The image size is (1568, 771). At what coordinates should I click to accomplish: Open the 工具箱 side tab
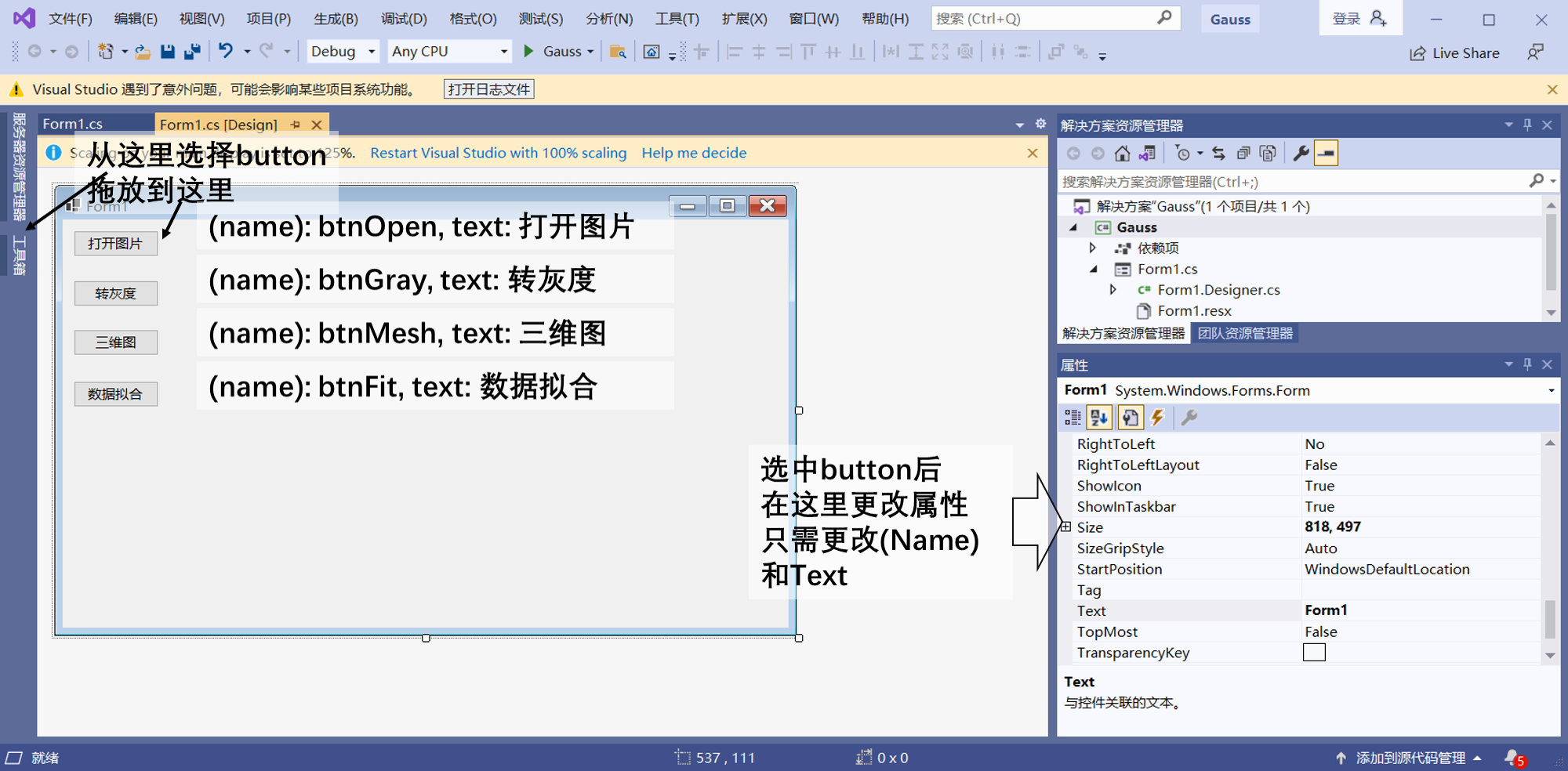19,256
